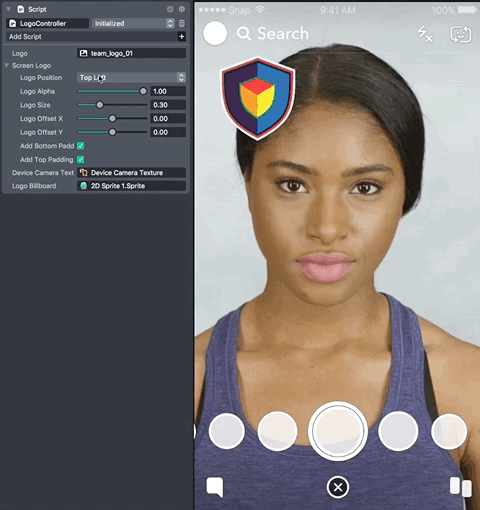Click the Logo Offset X value field
The width and height of the screenshot is (480, 510).
click(x=168, y=119)
